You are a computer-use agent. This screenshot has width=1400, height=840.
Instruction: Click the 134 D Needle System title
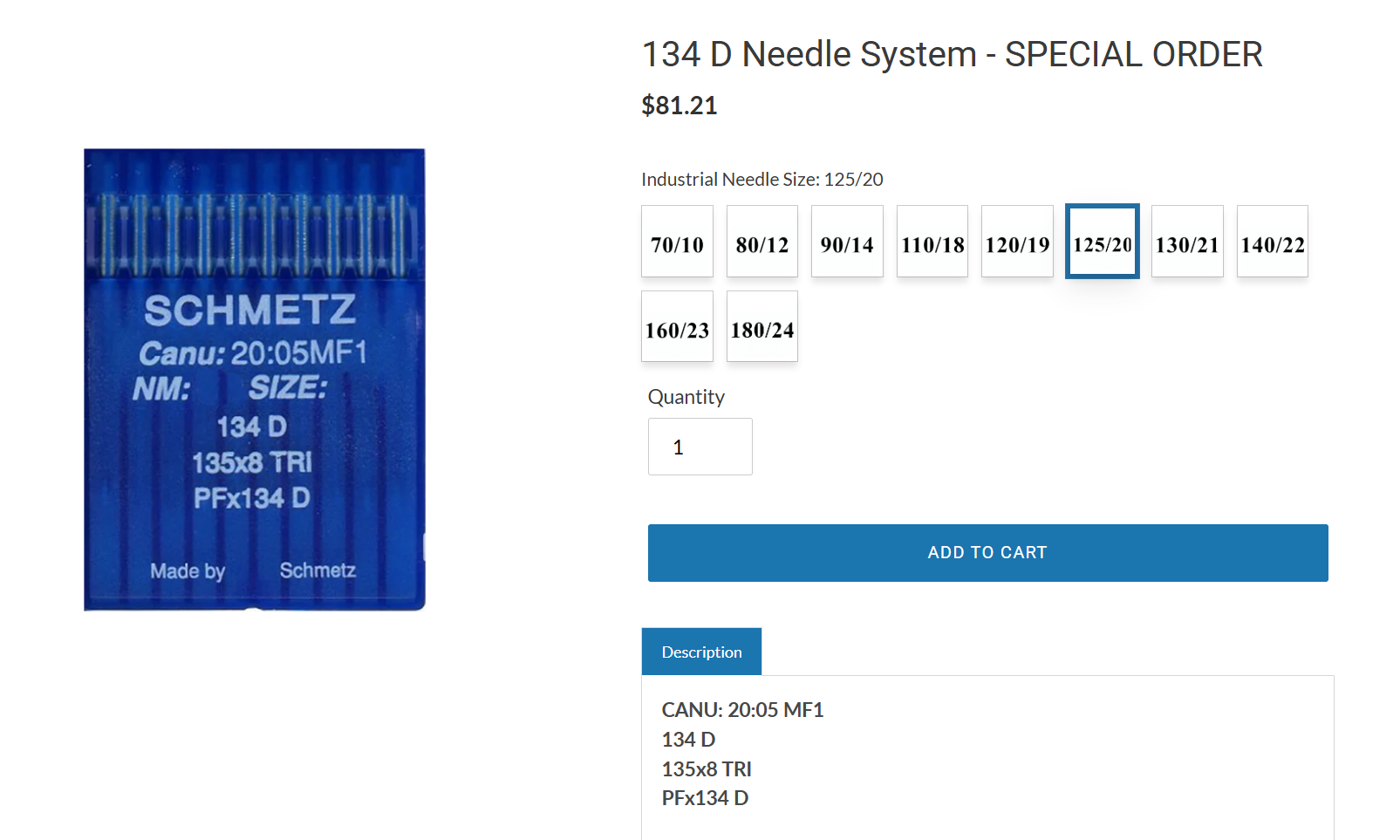click(x=952, y=54)
